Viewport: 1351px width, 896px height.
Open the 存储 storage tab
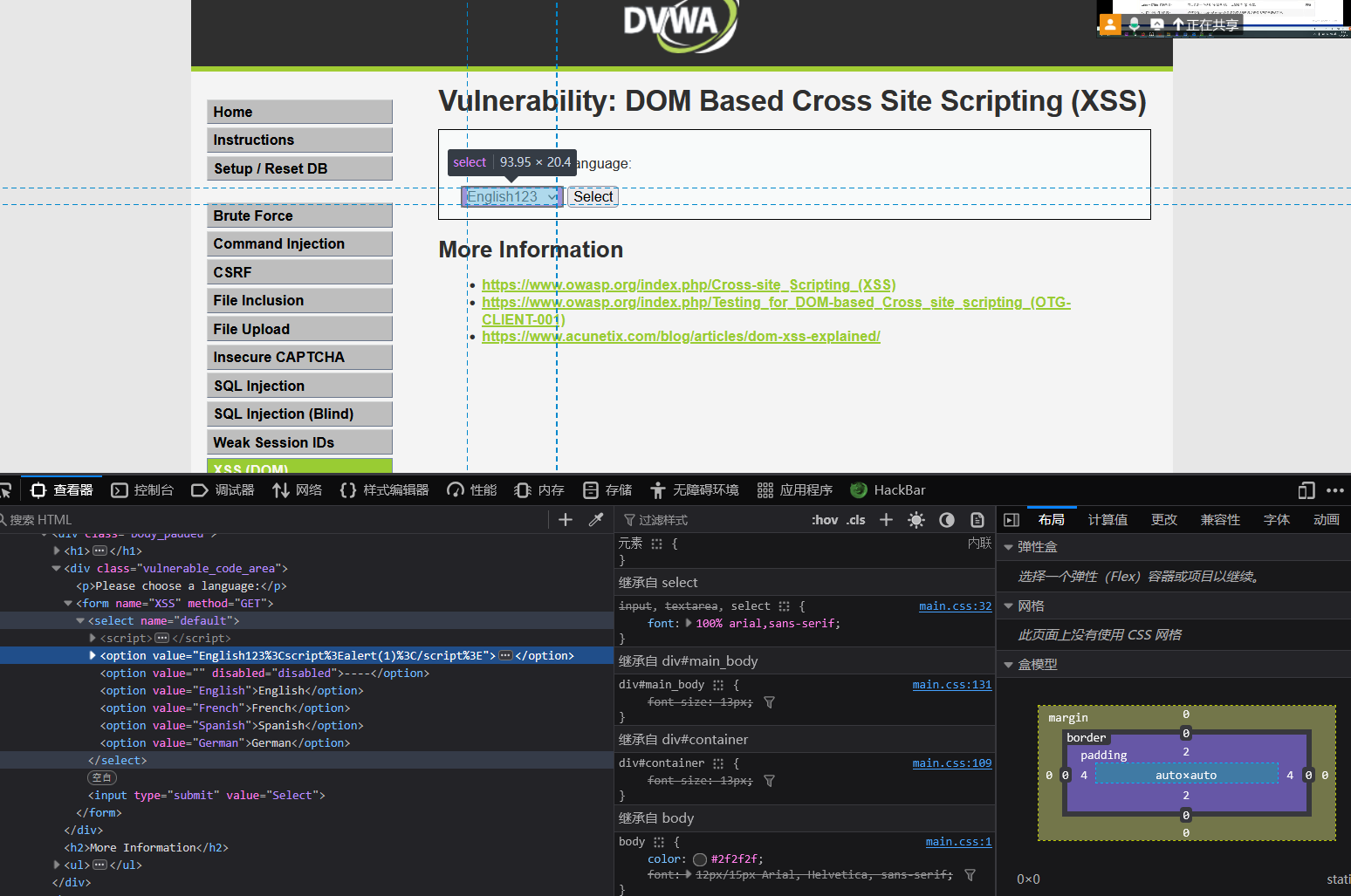pyautogui.click(x=607, y=490)
